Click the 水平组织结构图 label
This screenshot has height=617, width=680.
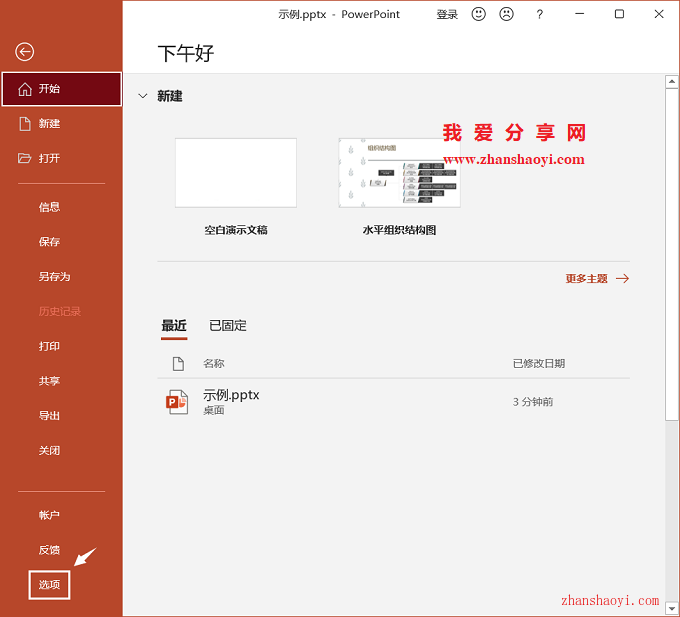399,230
